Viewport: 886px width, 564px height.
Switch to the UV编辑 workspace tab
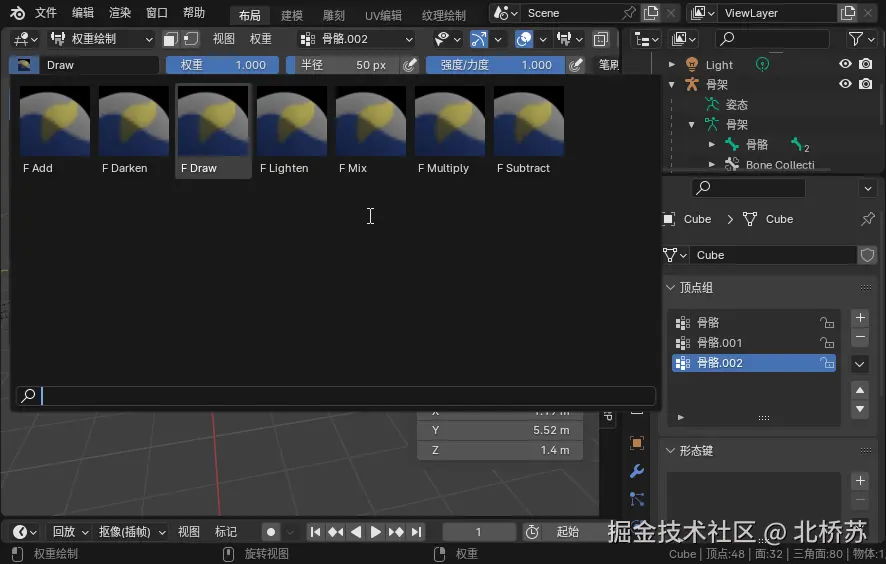coord(383,16)
